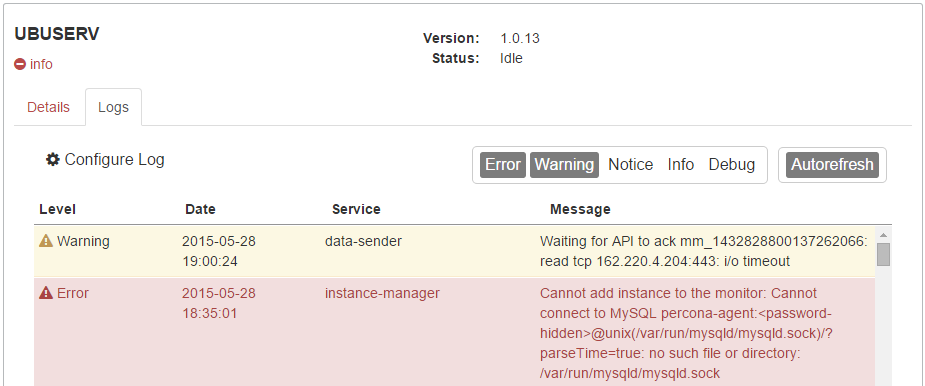925x386 pixels.
Task: Click the Warning level label
Action: [83, 241]
